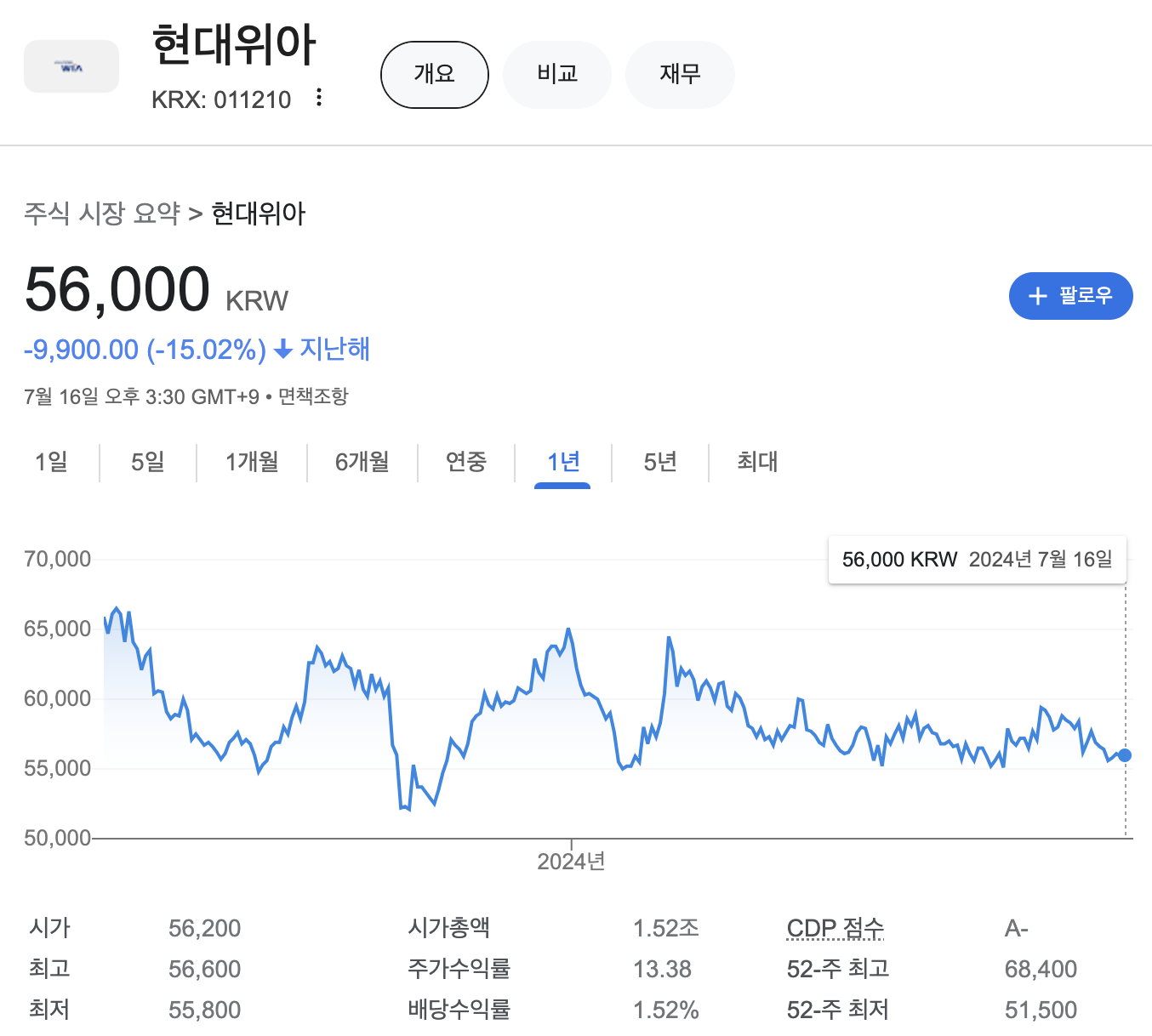The height and width of the screenshot is (1036, 1152).
Task: Select the 최대 max time range
Action: (757, 462)
